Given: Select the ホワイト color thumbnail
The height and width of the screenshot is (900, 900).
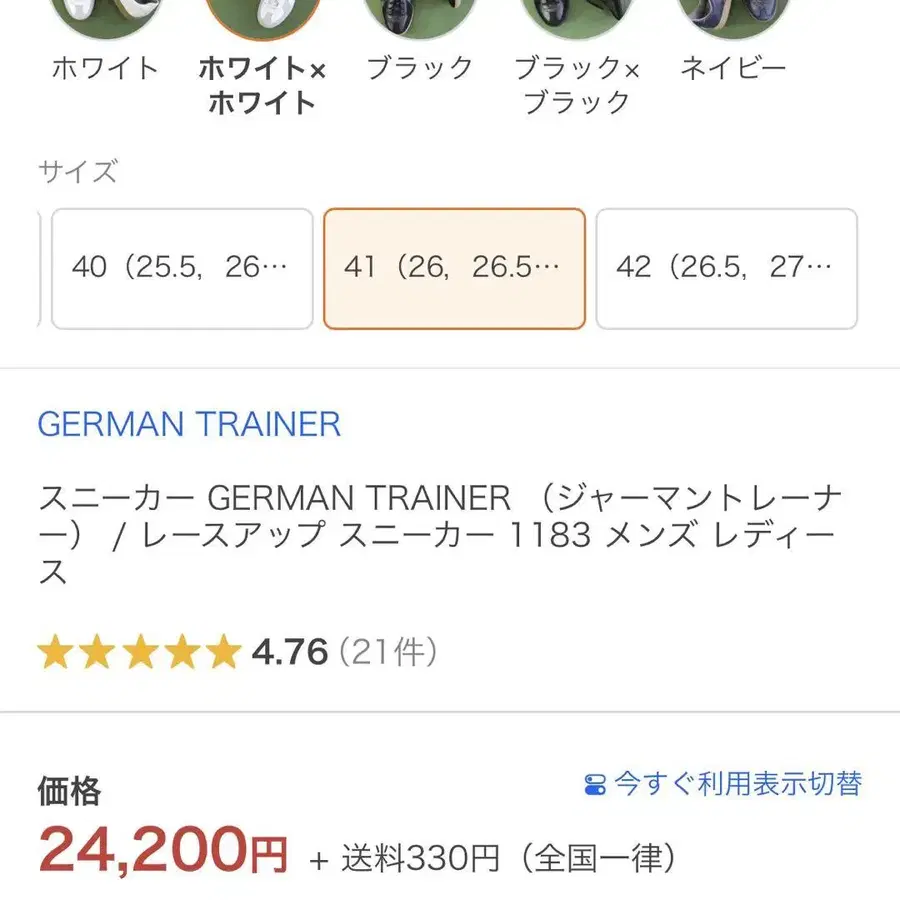Looking at the screenshot, I should click(x=104, y=15).
